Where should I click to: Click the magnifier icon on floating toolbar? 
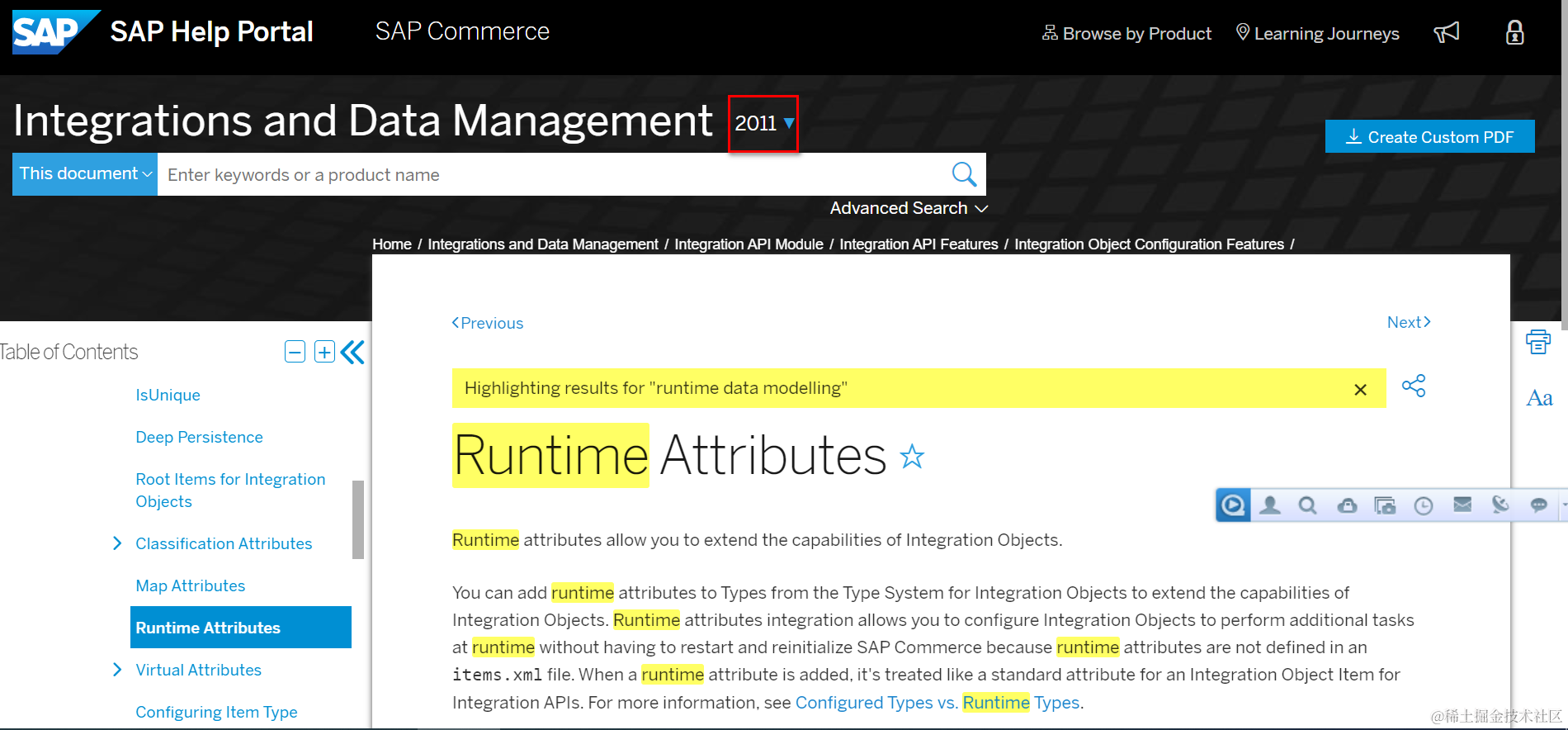click(1307, 505)
